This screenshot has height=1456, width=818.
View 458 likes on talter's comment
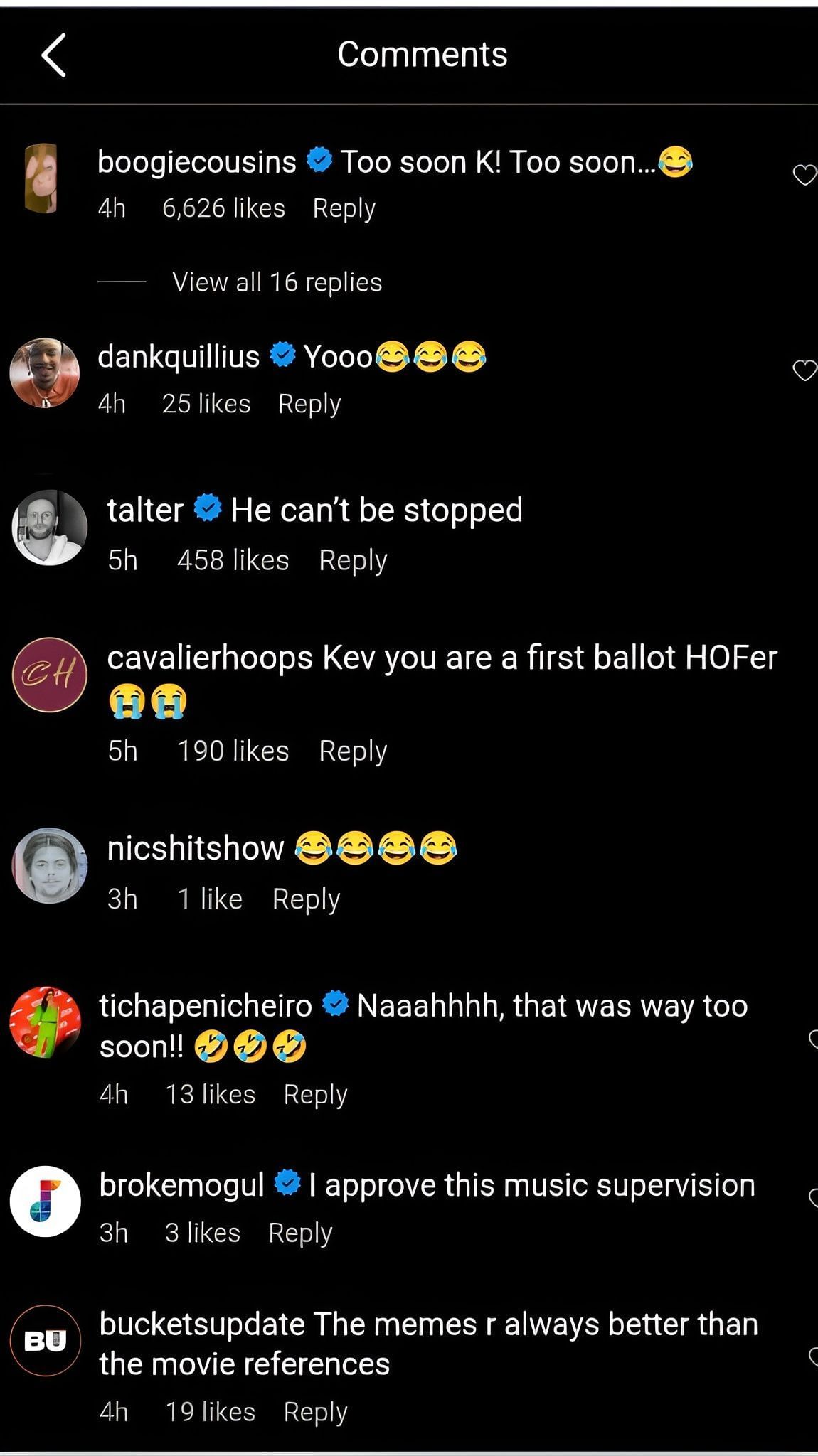point(233,560)
